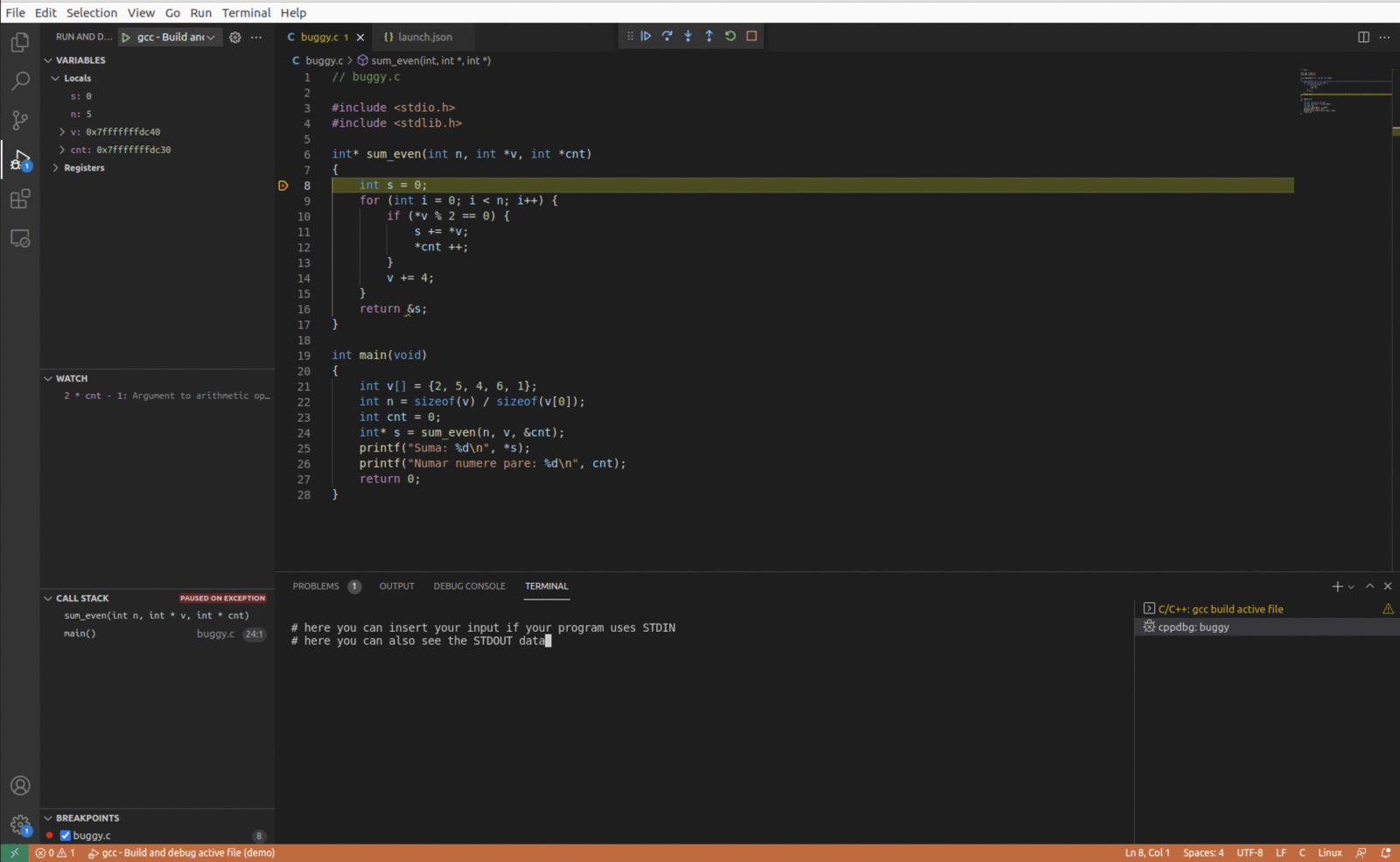Toggle the breakpoint on line 8
The image size is (1400, 862).
click(x=283, y=185)
